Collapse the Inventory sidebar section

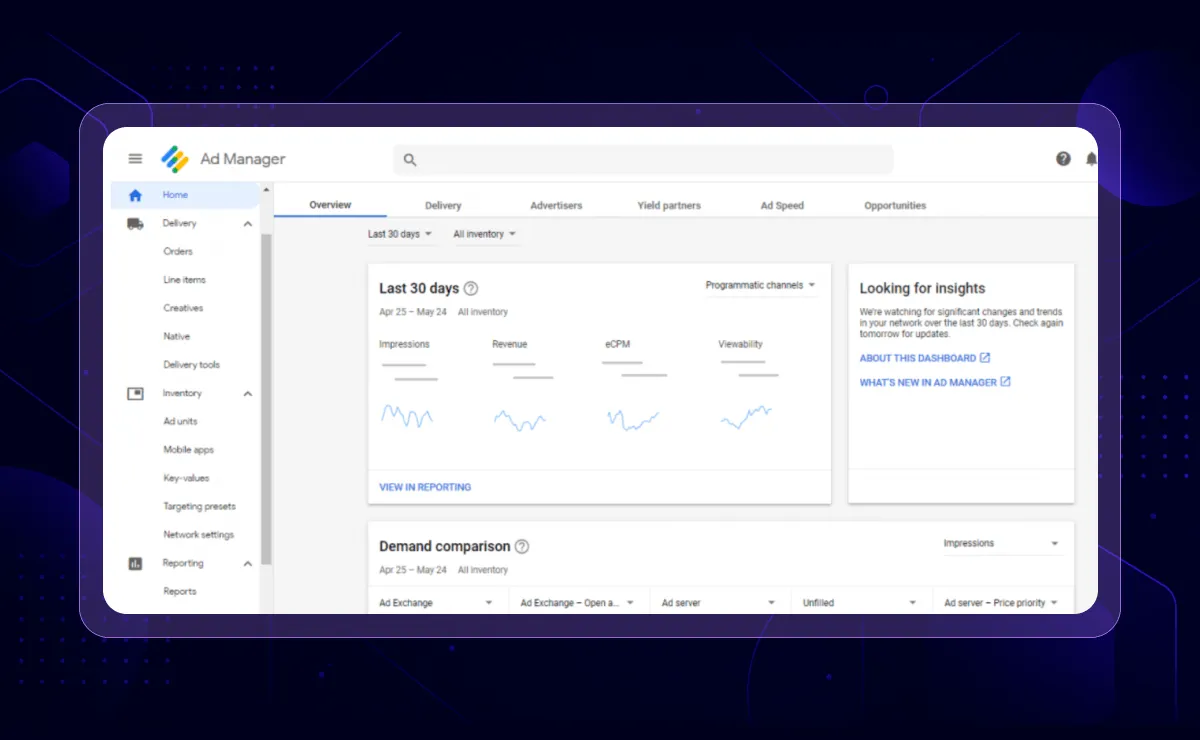point(248,394)
